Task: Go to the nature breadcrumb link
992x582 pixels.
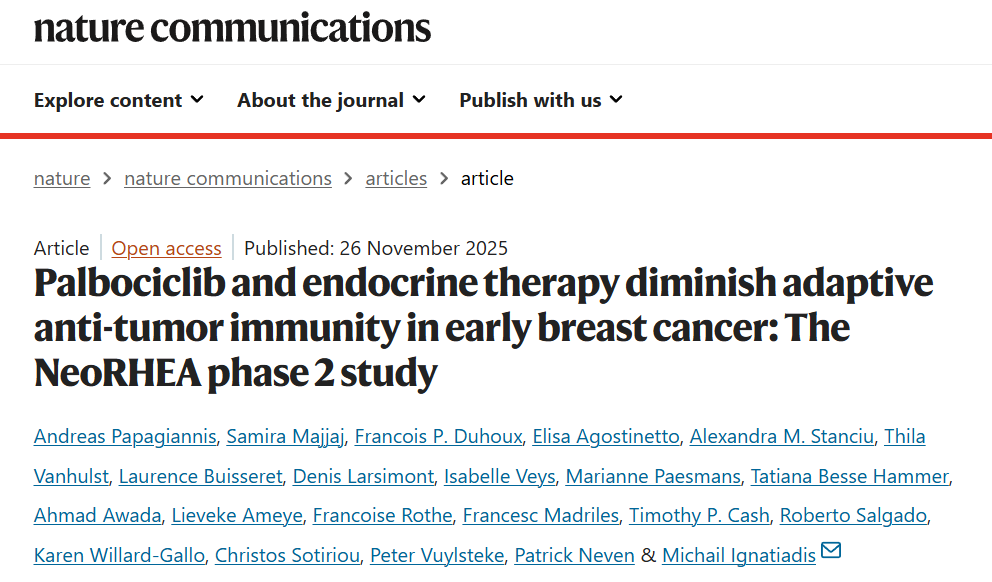Action: point(62,179)
